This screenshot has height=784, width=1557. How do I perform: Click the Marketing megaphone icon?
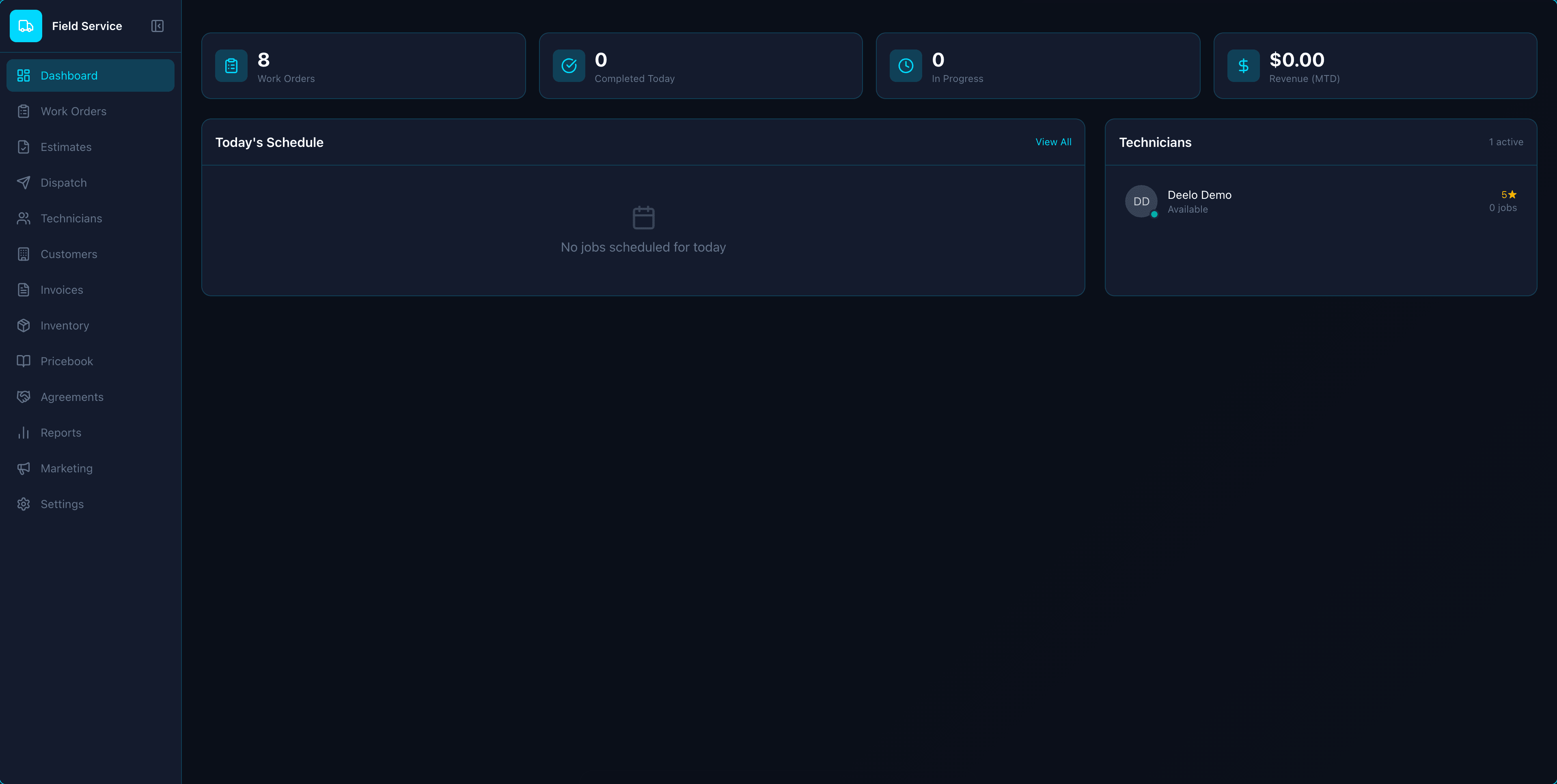click(x=24, y=468)
